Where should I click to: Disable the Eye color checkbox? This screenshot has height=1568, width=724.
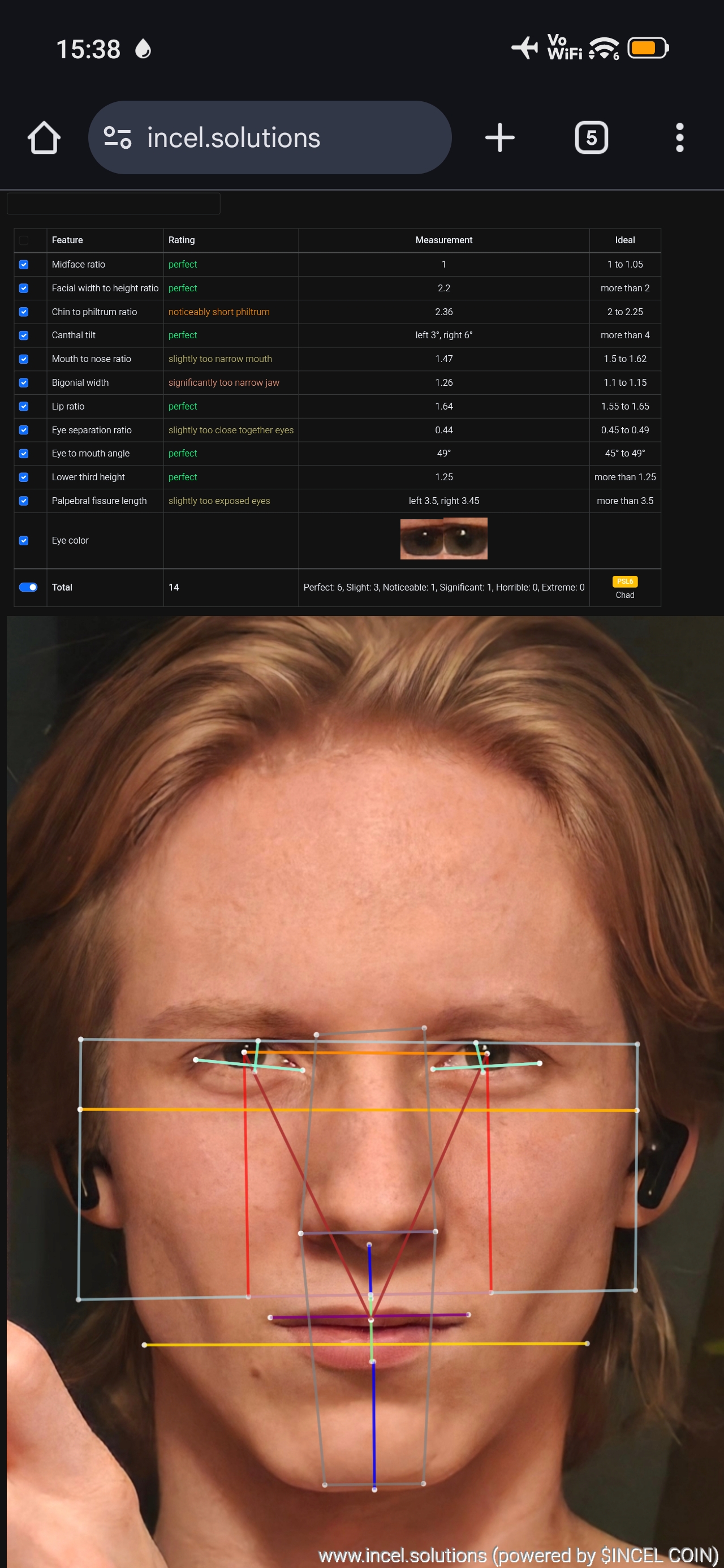(x=24, y=541)
